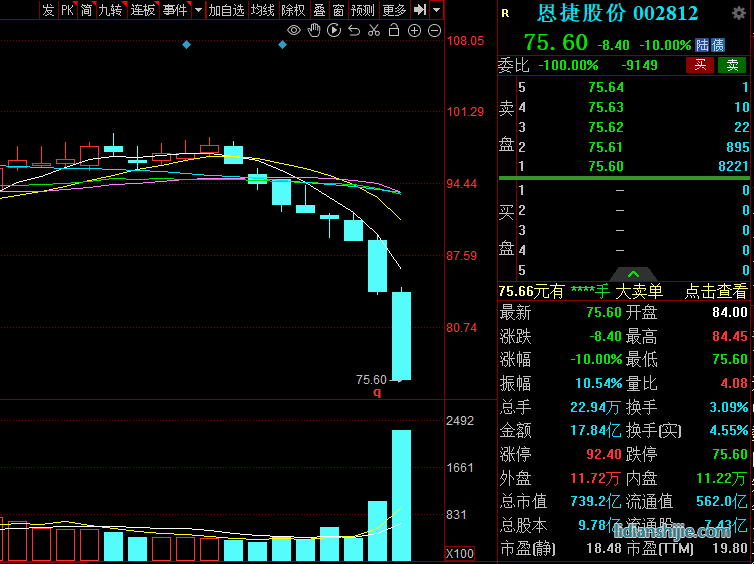Viewport: 754px width, 564px height.
Task: Select the hand pan tool
Action: tap(314, 31)
